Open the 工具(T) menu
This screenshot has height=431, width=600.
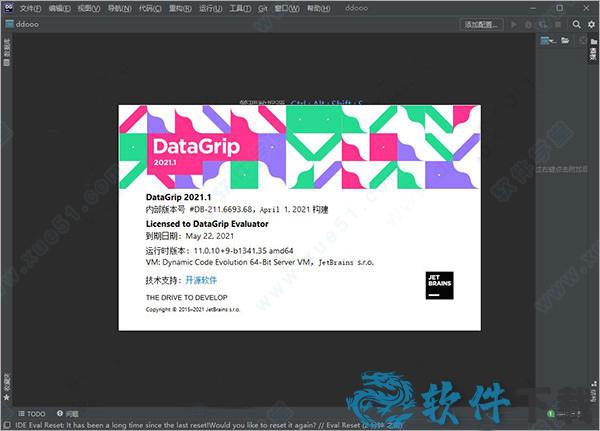[x=240, y=8]
